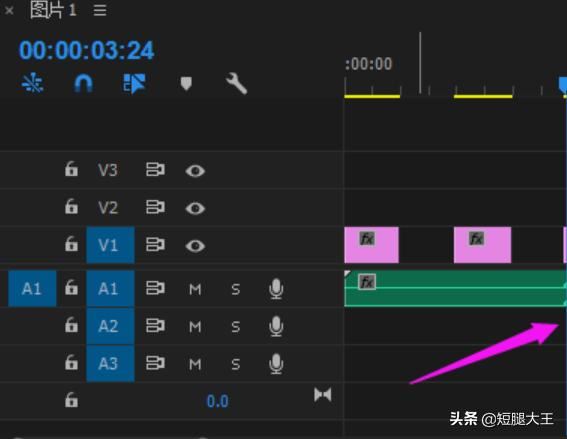Click the V1 track target button
Image resolution: width=567 pixels, height=439 pixels.
[x=110, y=245]
